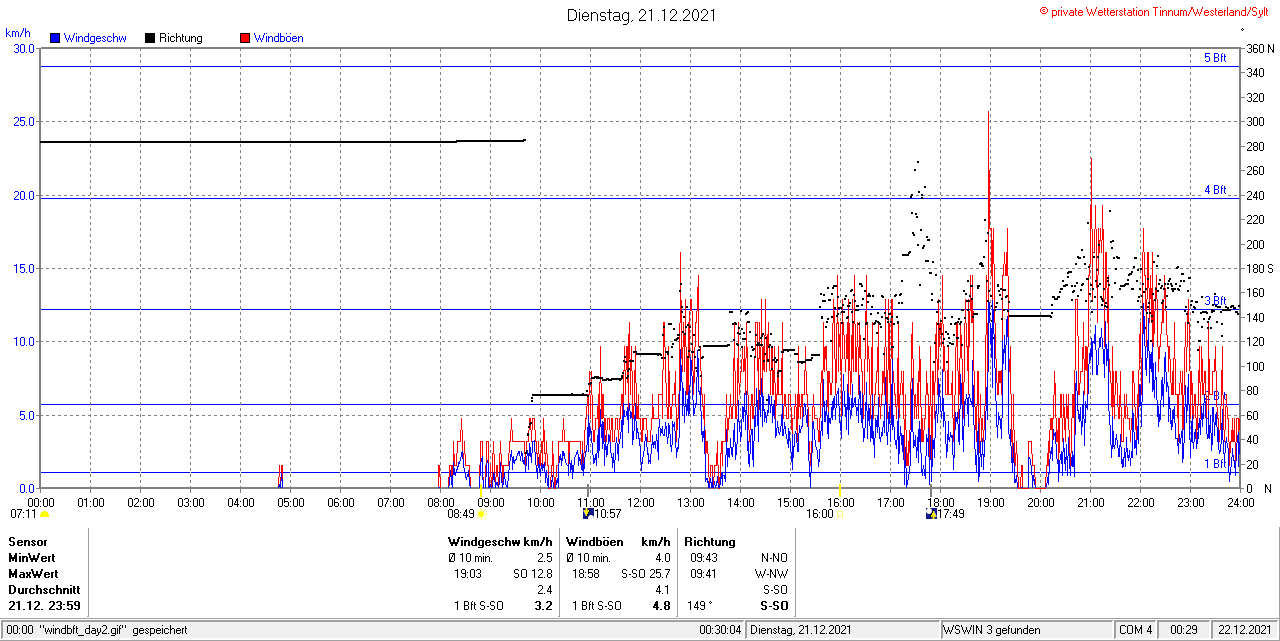1280x641 pixels.
Task: Click the 12:00 time axis tick label
Action: pos(641,502)
